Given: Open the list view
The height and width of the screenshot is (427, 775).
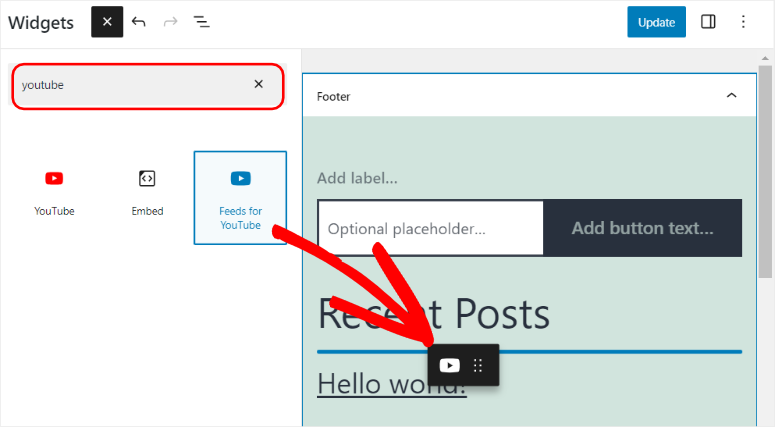Looking at the screenshot, I should coord(201,22).
